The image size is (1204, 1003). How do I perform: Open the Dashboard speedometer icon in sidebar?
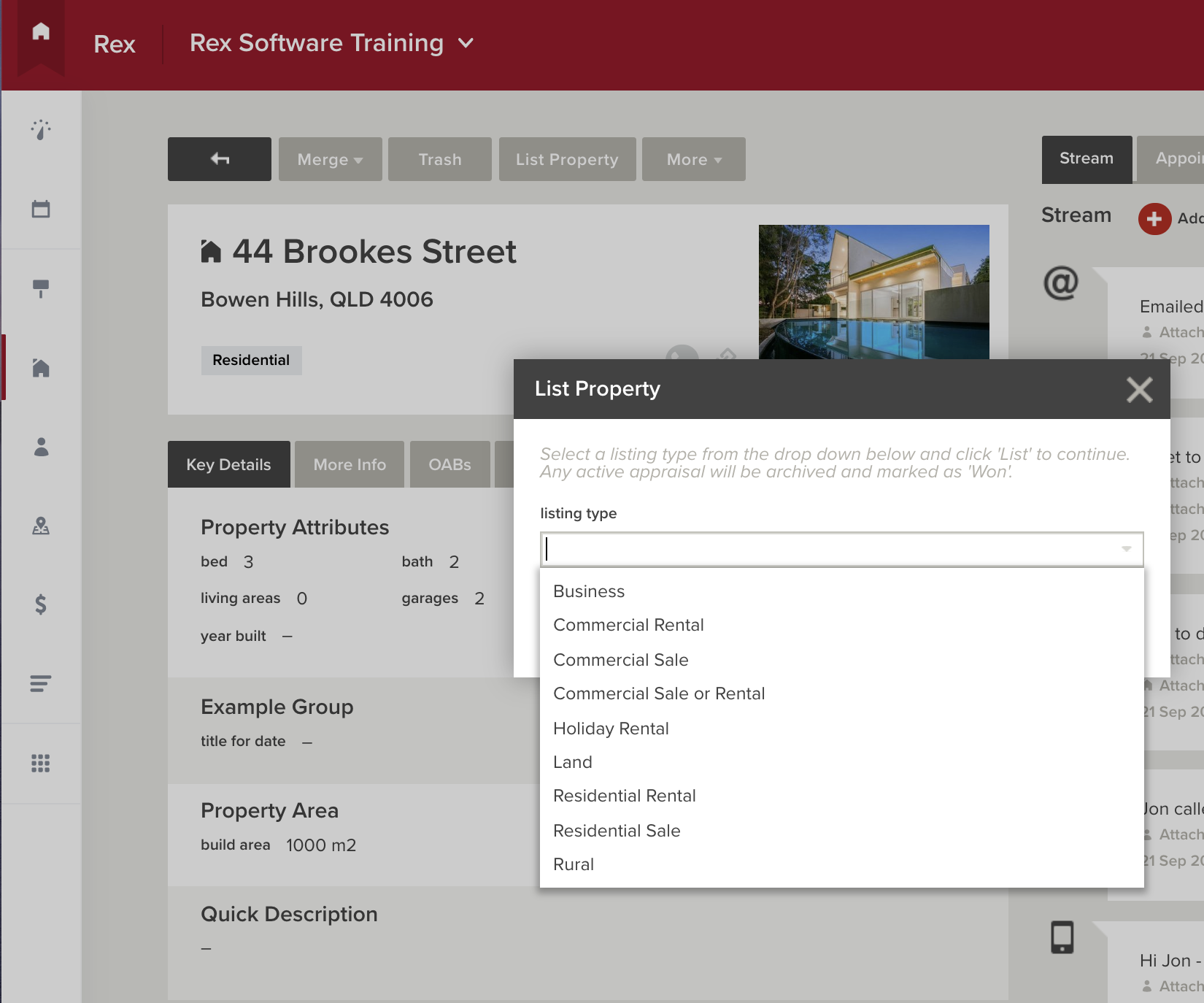click(x=41, y=130)
